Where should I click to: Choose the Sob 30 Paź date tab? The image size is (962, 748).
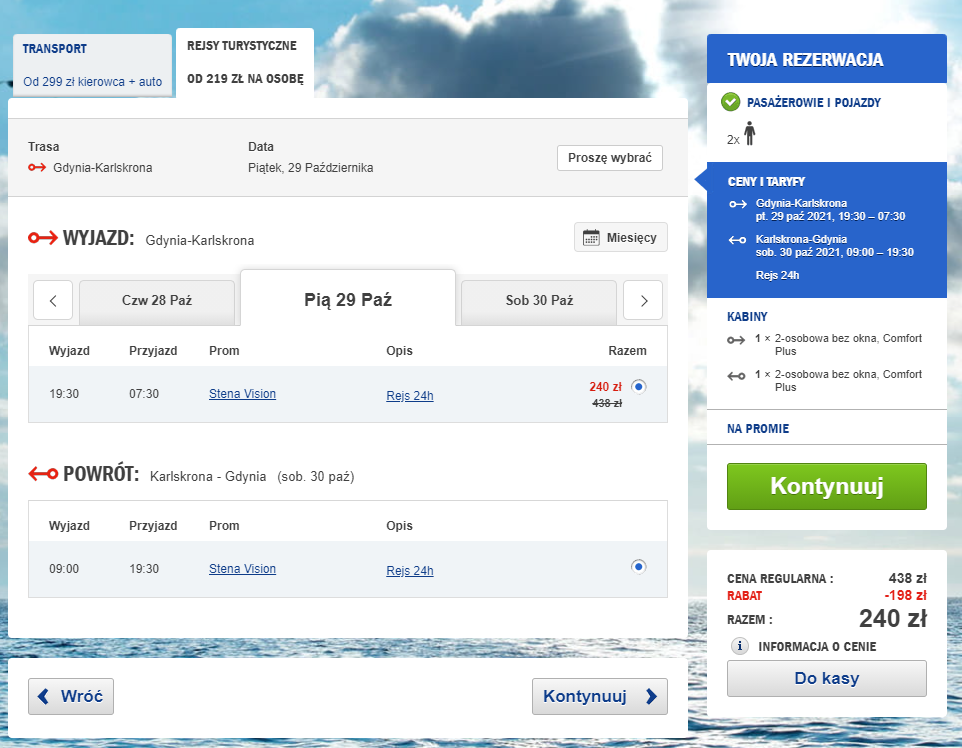[x=538, y=300]
